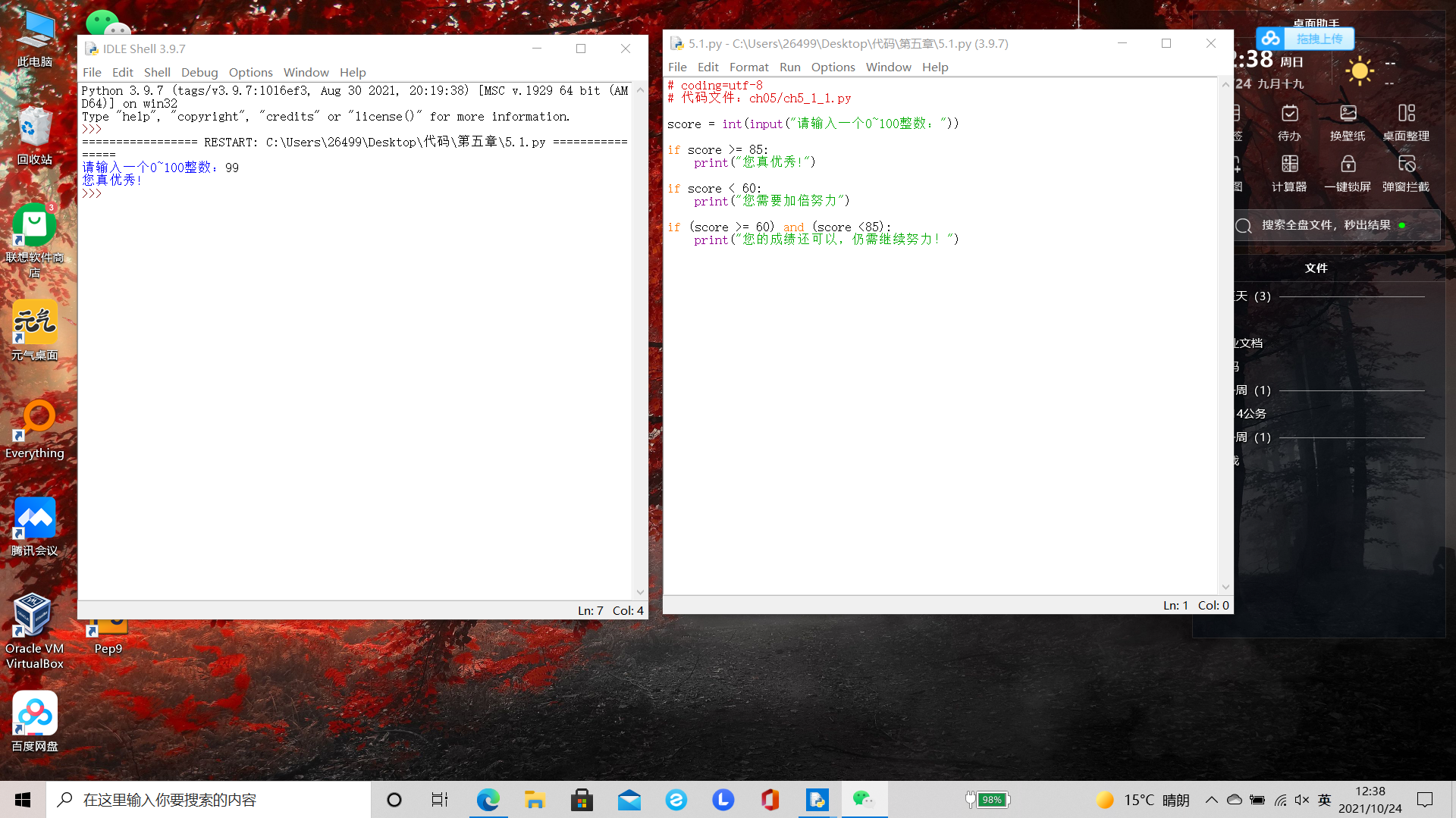Viewport: 1456px width, 818px height.
Task: Open Oracle VM VirtualBox desktop shortcut
Action: [35, 632]
